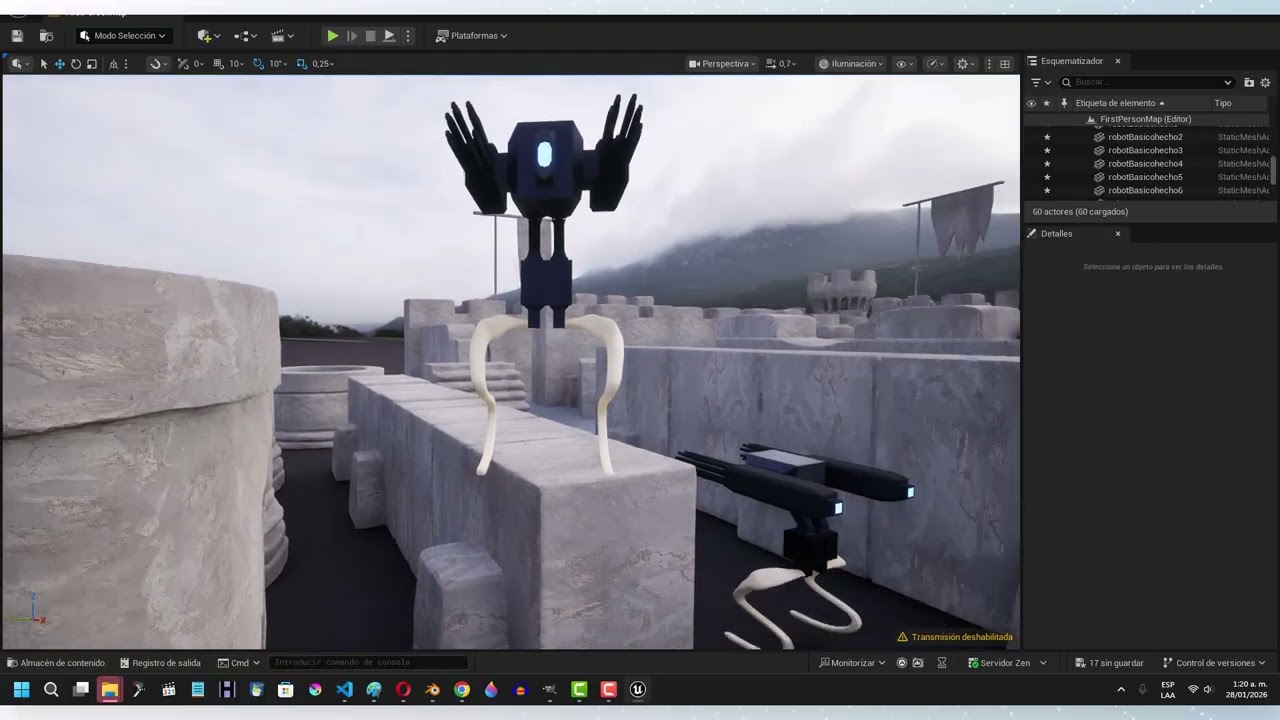Expand the Esquematizador search history arrow
Viewport: 1280px width, 720px height.
[1228, 82]
